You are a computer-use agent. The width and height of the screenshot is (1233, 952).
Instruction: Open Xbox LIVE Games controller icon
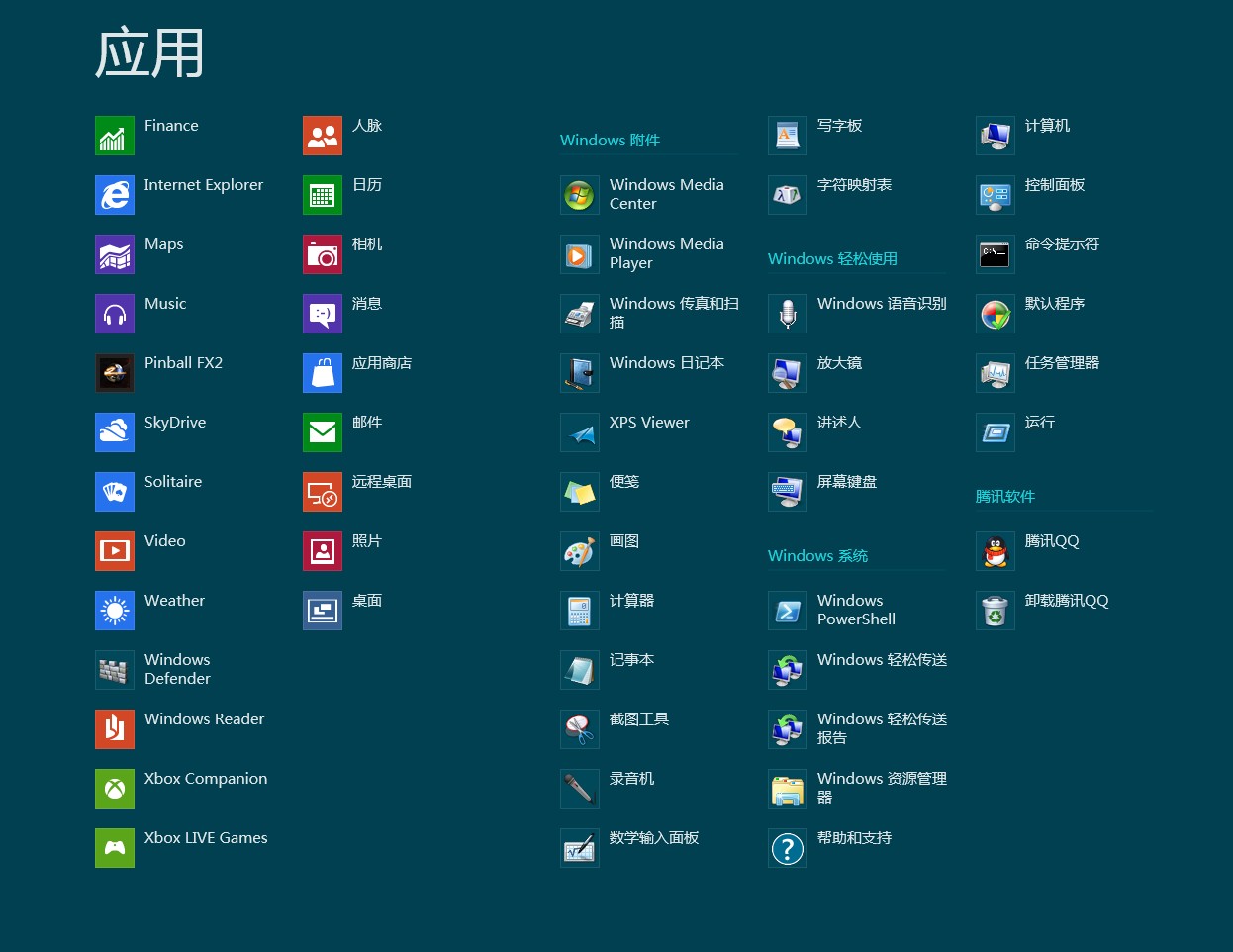pos(115,848)
